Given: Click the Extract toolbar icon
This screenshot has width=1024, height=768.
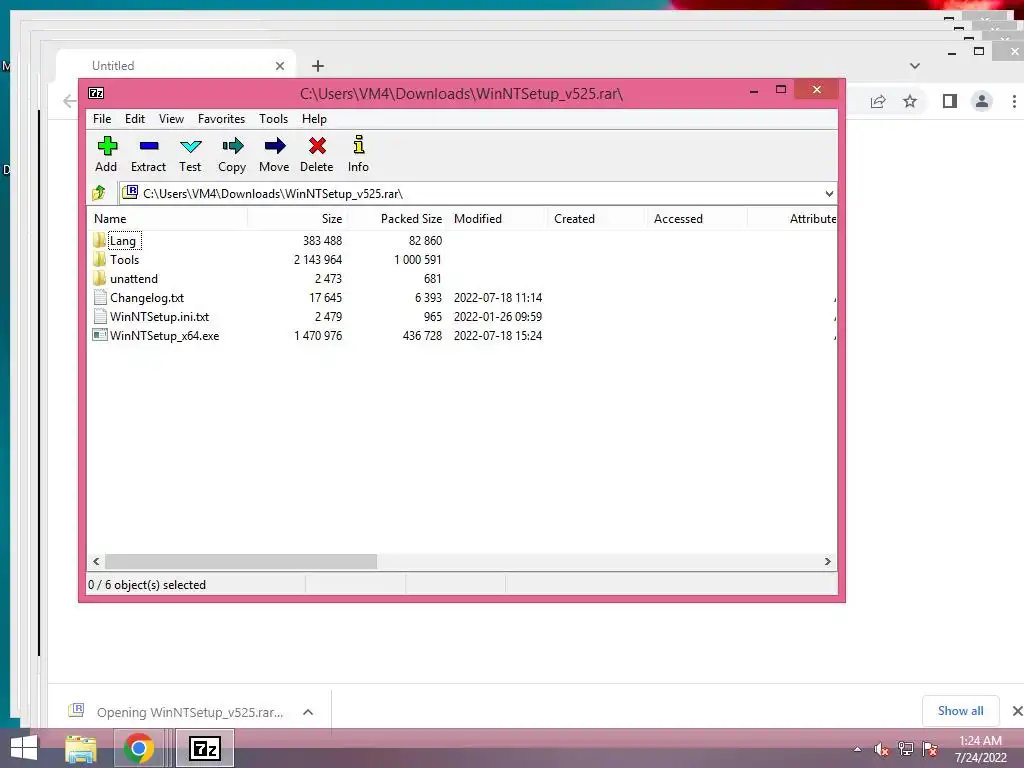Looking at the screenshot, I should 149,146.
